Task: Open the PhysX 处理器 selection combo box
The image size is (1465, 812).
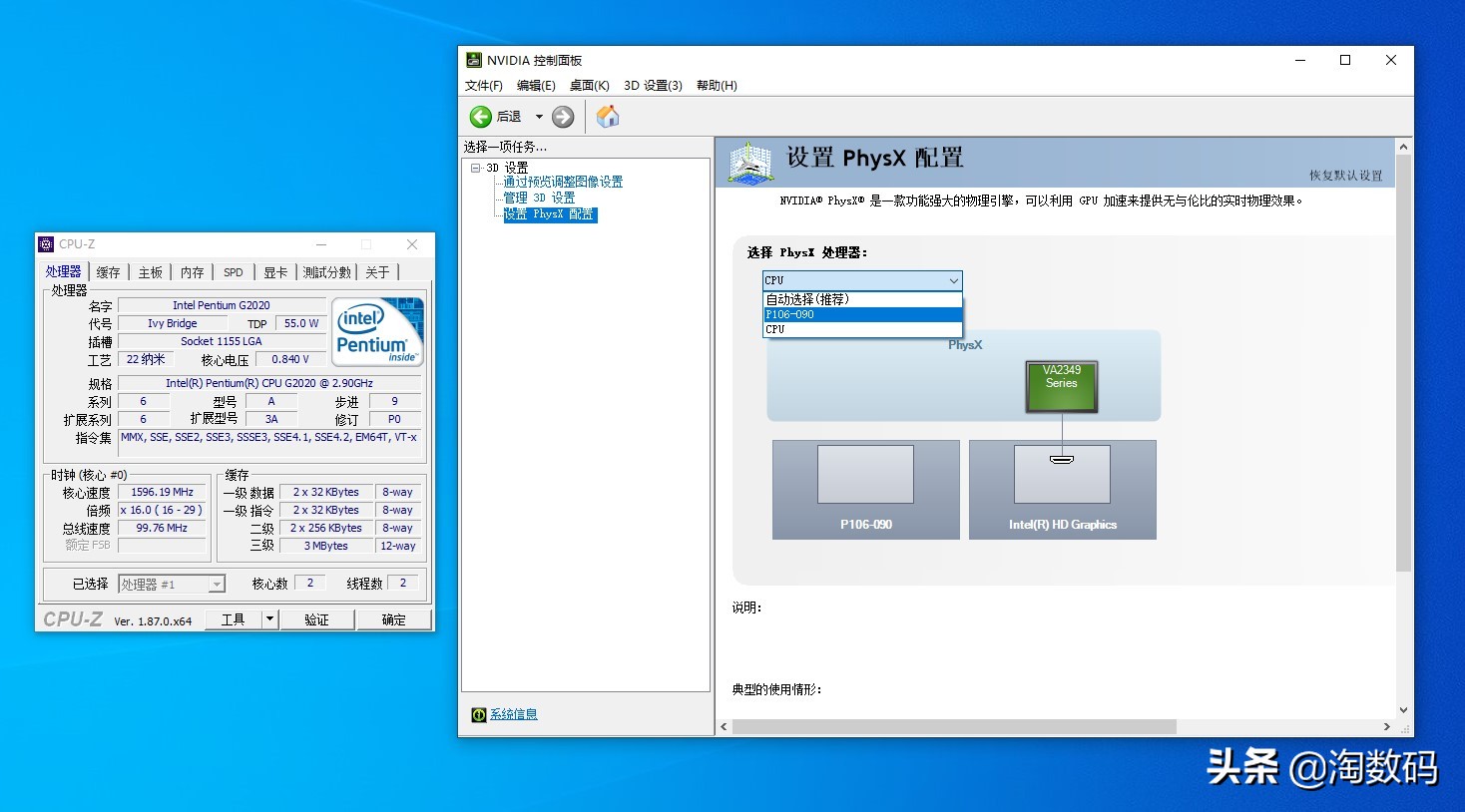Action: (x=950, y=280)
